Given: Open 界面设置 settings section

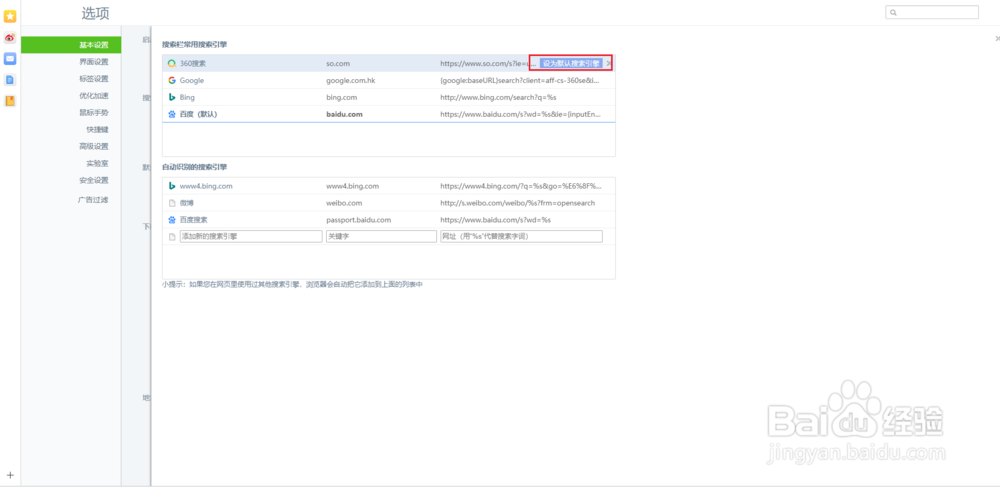Looking at the screenshot, I should click(x=94, y=62).
